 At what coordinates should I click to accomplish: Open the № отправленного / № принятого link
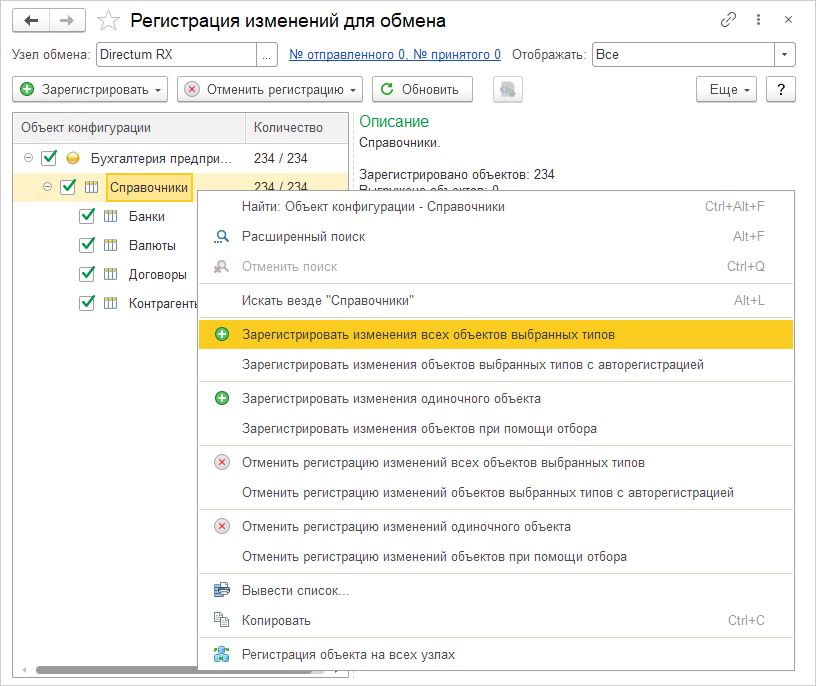click(x=395, y=55)
